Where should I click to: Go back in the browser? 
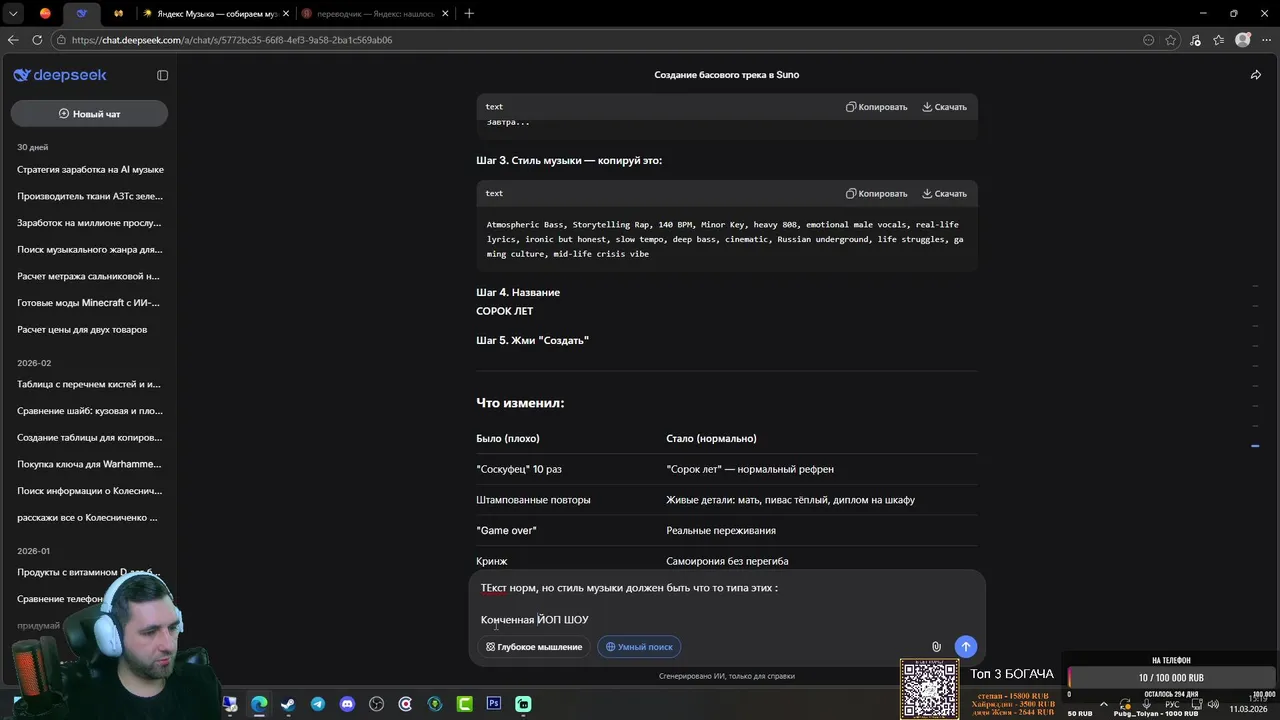[x=13, y=40]
